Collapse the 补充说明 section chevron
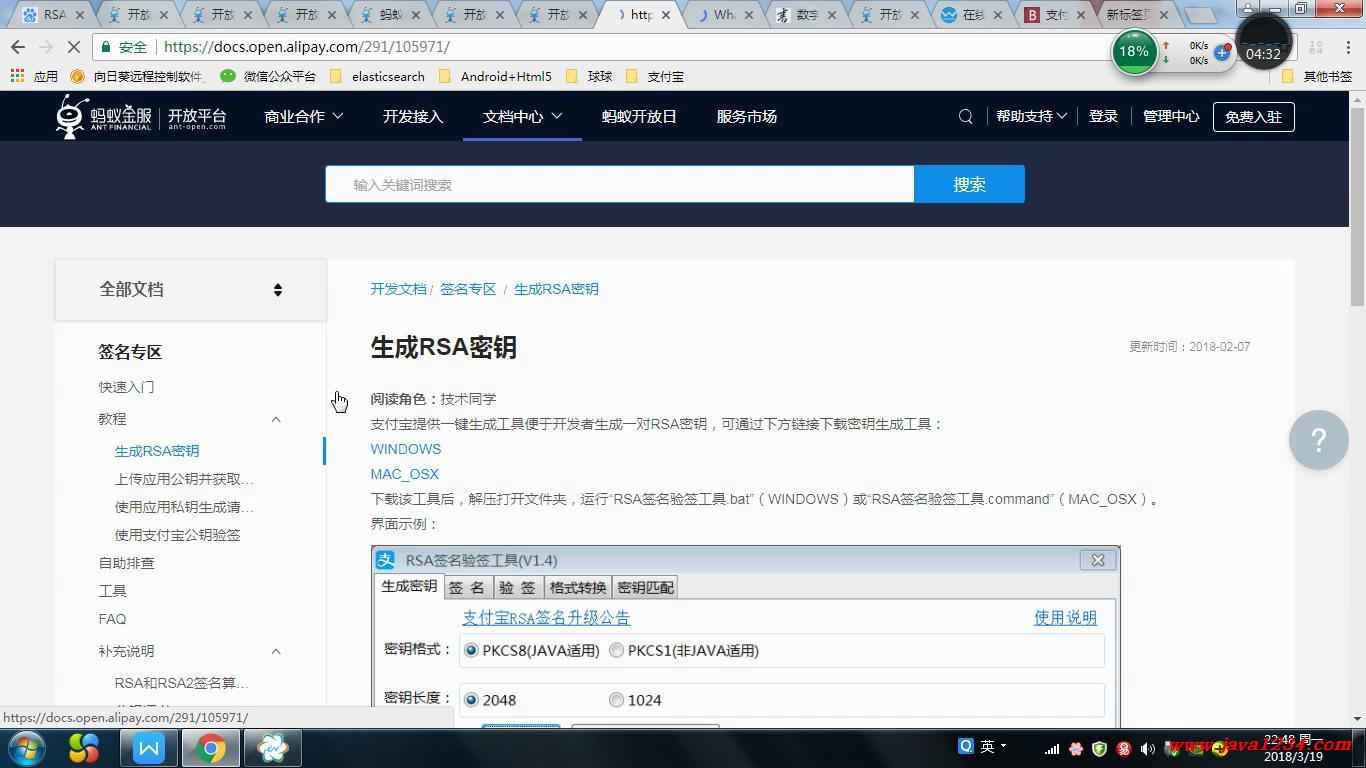Image resolution: width=1366 pixels, height=768 pixels. [276, 651]
